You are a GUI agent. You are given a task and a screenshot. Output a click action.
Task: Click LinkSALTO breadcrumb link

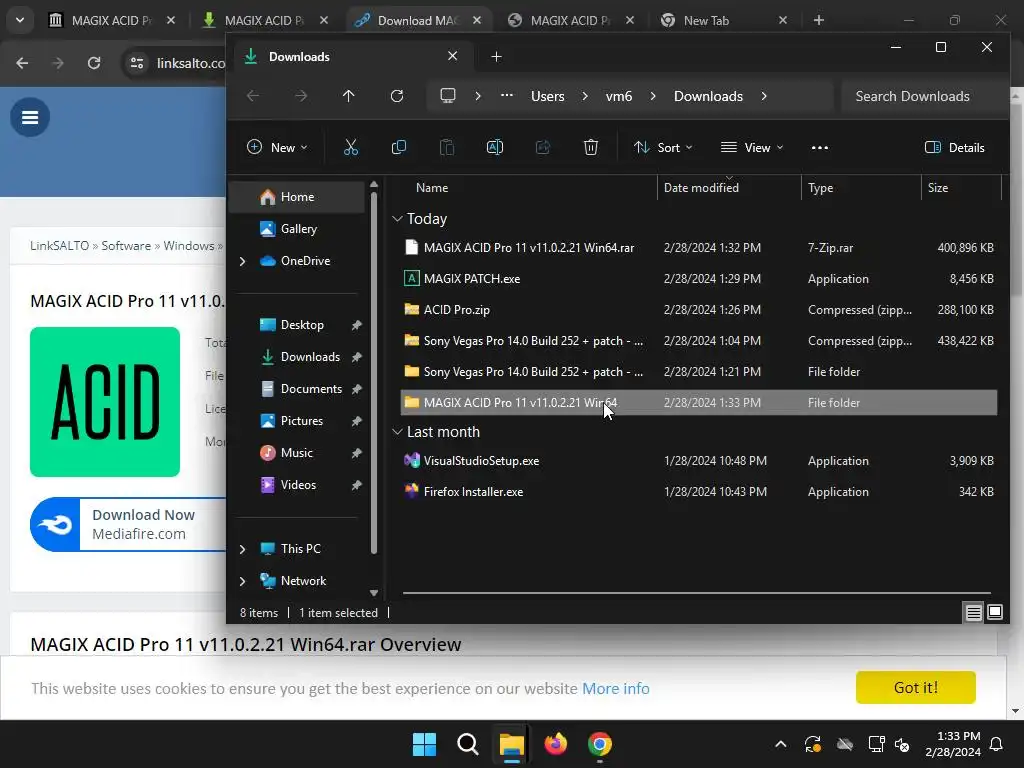(59, 246)
